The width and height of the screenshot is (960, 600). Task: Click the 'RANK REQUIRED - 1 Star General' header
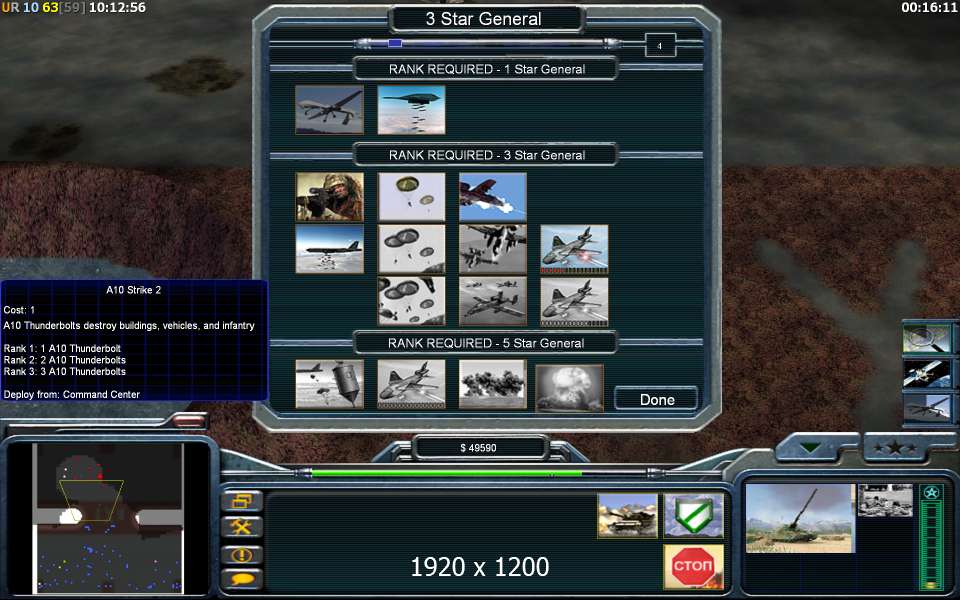coord(487,69)
